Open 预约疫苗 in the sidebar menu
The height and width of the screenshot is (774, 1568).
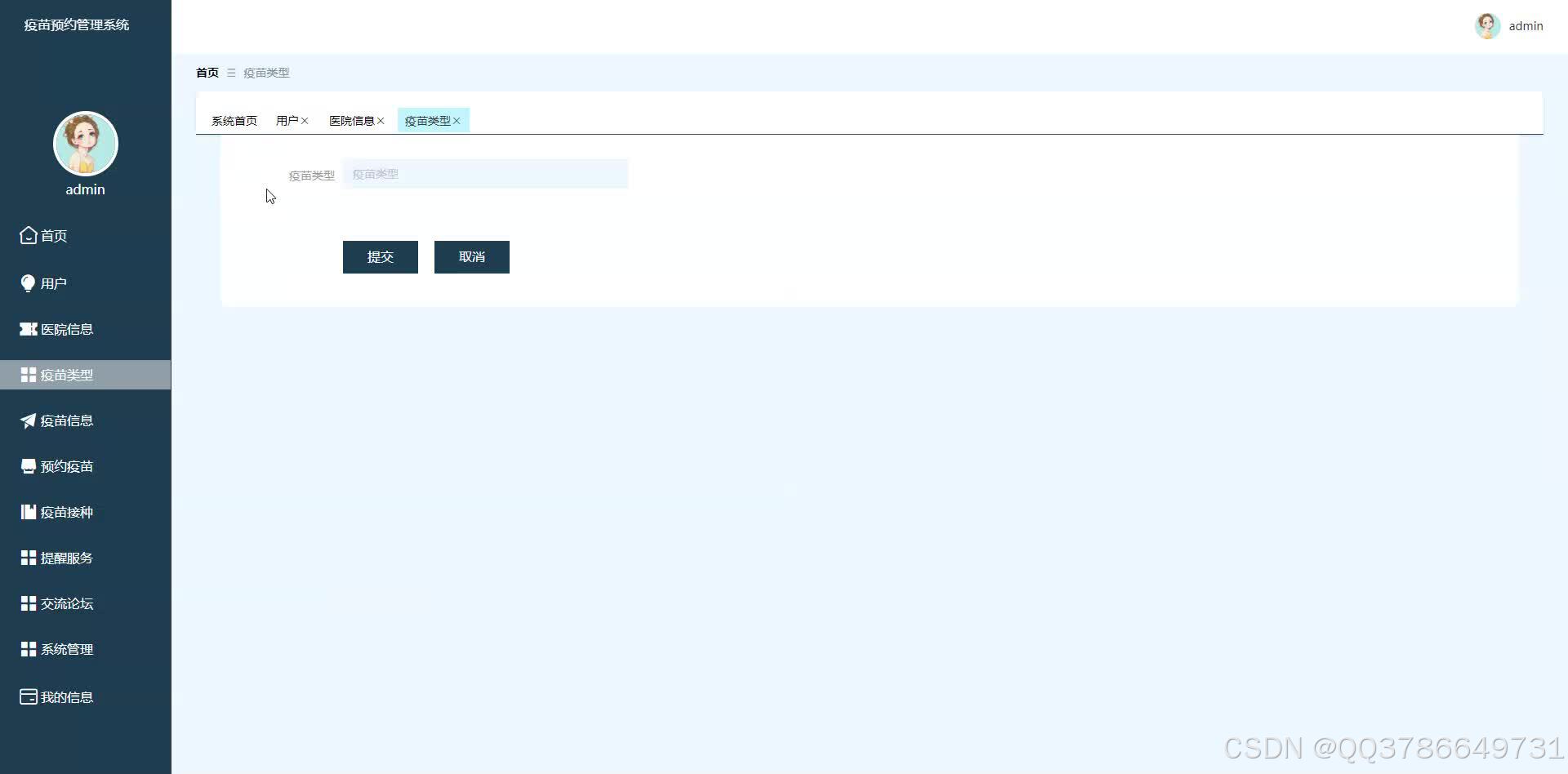(86, 466)
